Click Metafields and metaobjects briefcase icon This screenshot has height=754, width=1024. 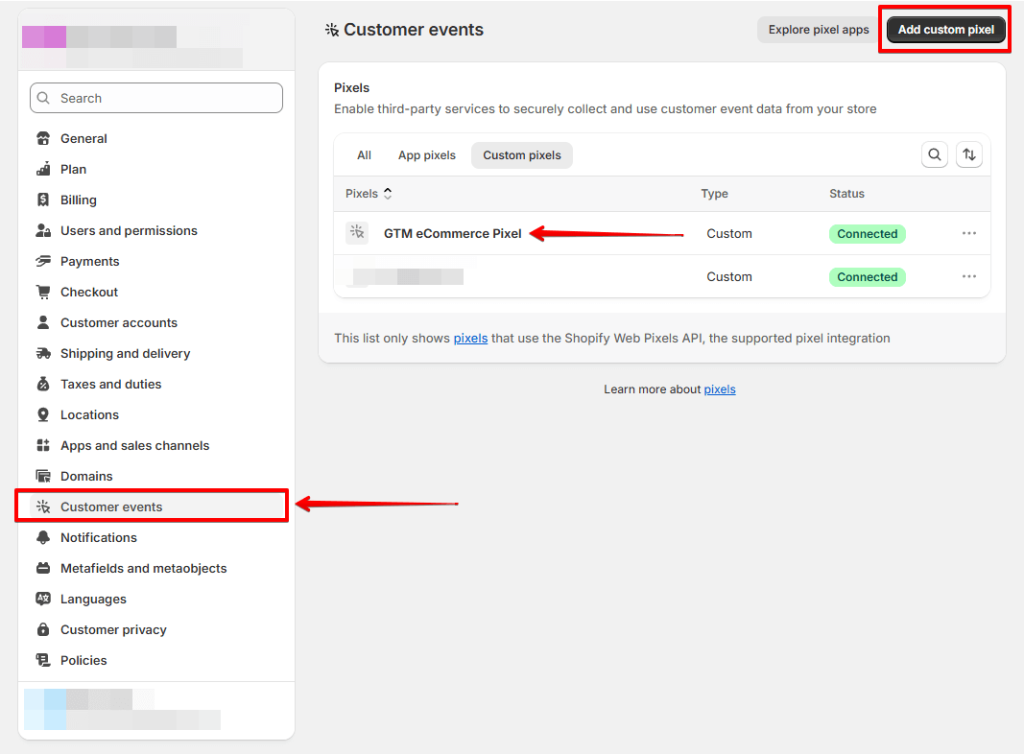43,568
